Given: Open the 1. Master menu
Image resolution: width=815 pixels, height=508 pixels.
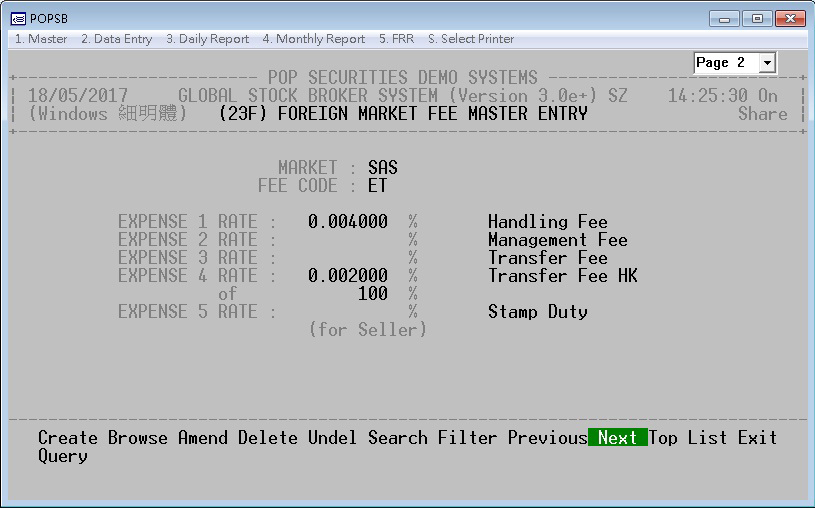Looking at the screenshot, I should [x=41, y=39].
